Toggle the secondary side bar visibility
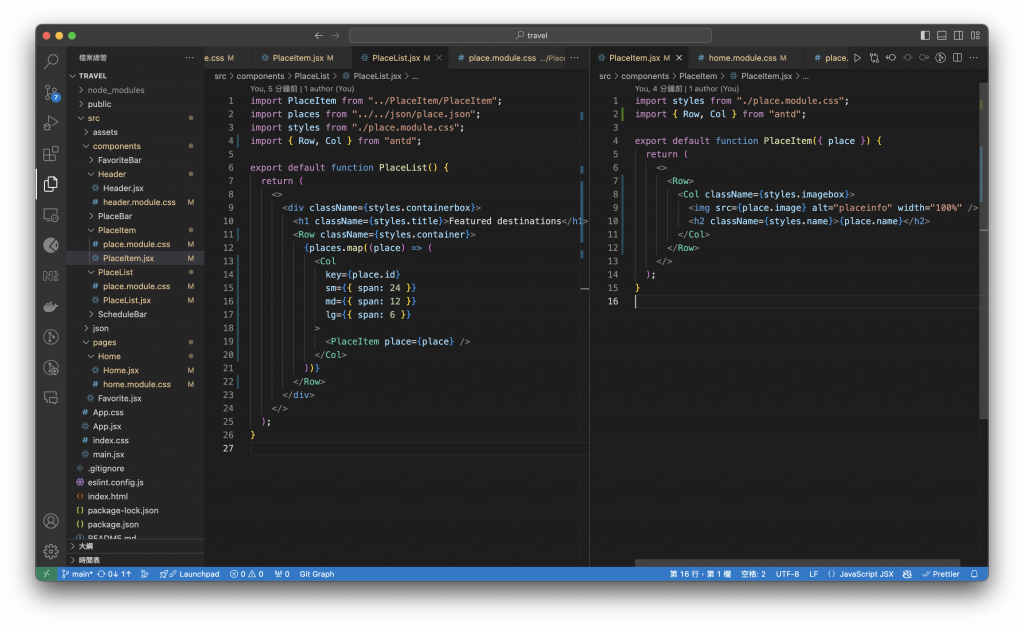Viewport: 1024px width, 628px height. 958,35
